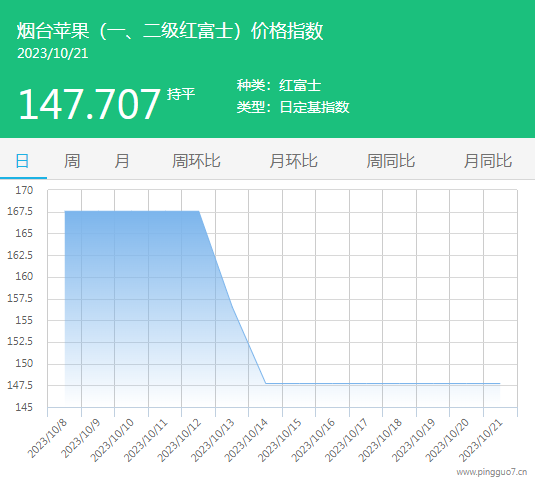
Task: Click the 2023/10/17 x-axis label
Action: click(346, 440)
